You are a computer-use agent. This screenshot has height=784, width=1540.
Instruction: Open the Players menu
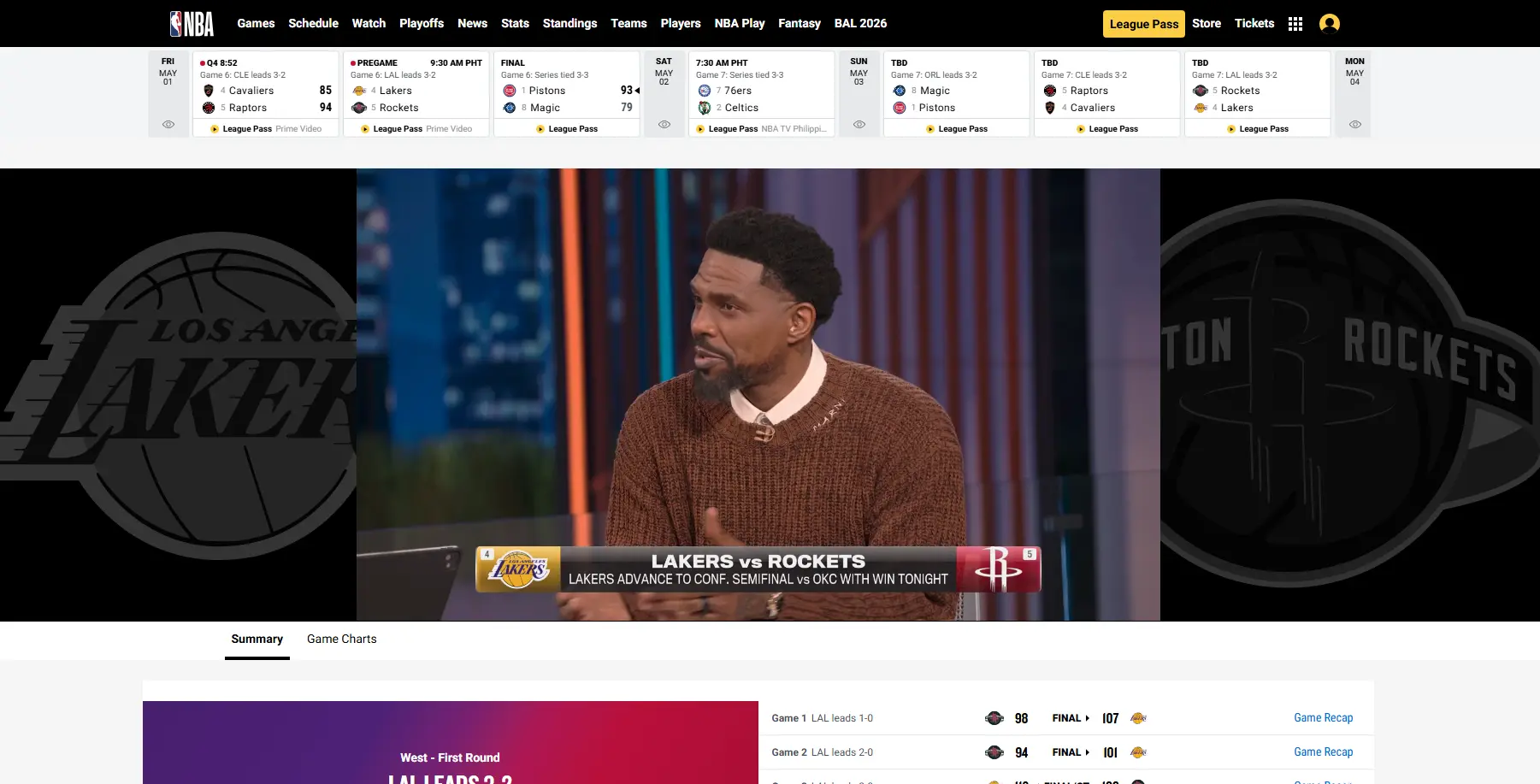tap(681, 23)
